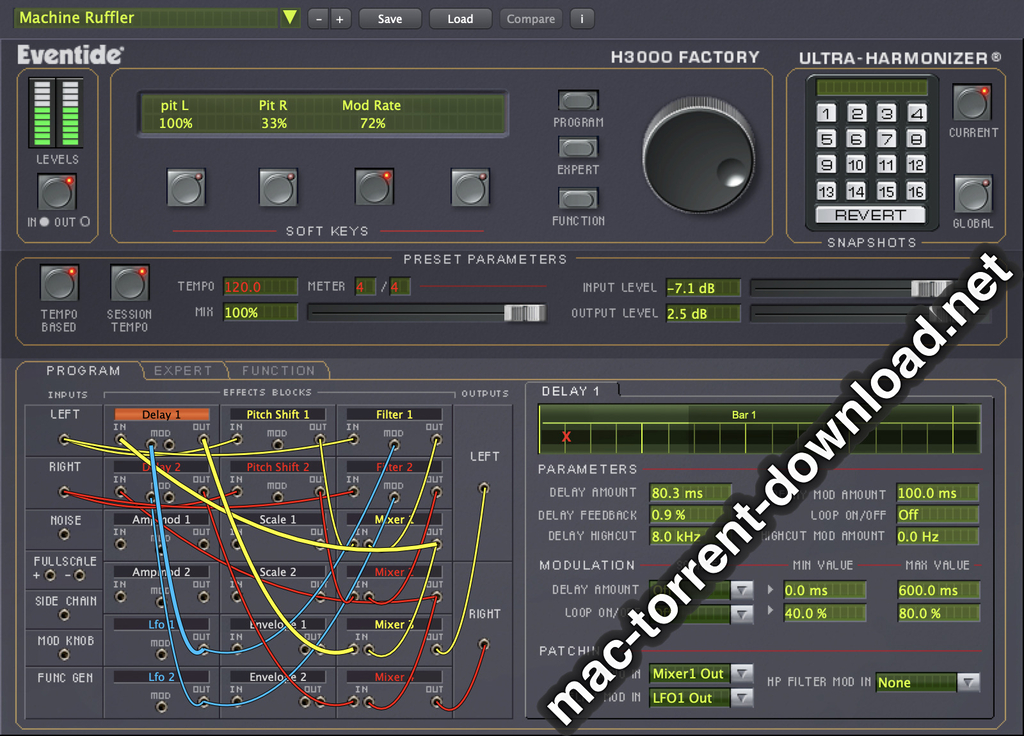The image size is (1024, 736).
Task: Select snapshot number 7 on keypad
Action: coord(886,139)
